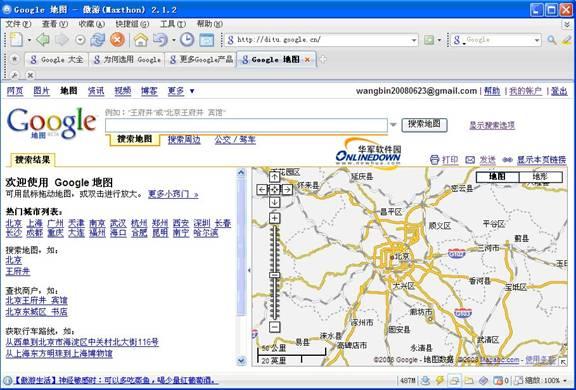Collapse overview map corner arrow
Image resolution: width=576 pixels, height=390 pixels.
click(563, 362)
